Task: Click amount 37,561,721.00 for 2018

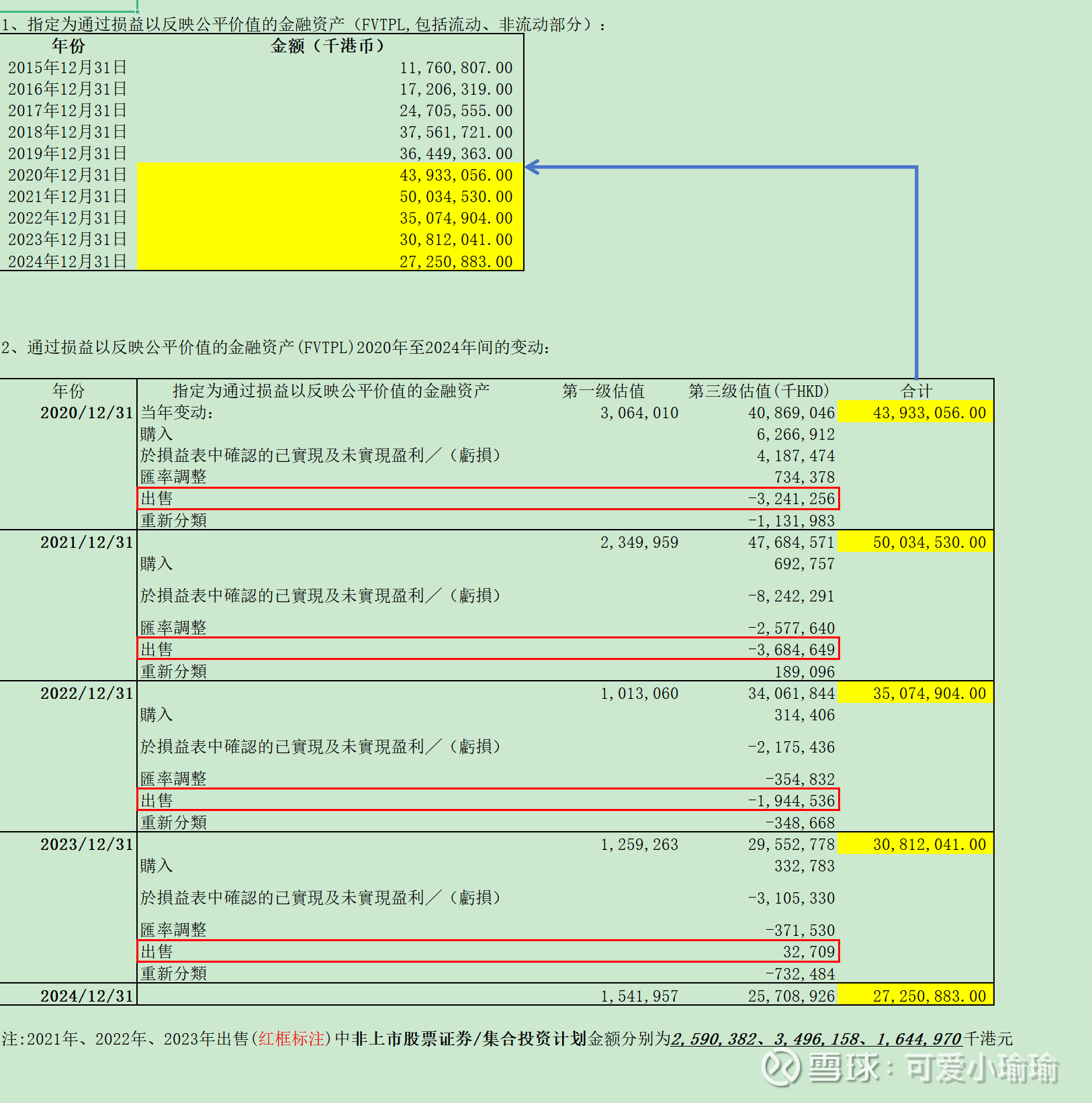Action: (456, 132)
